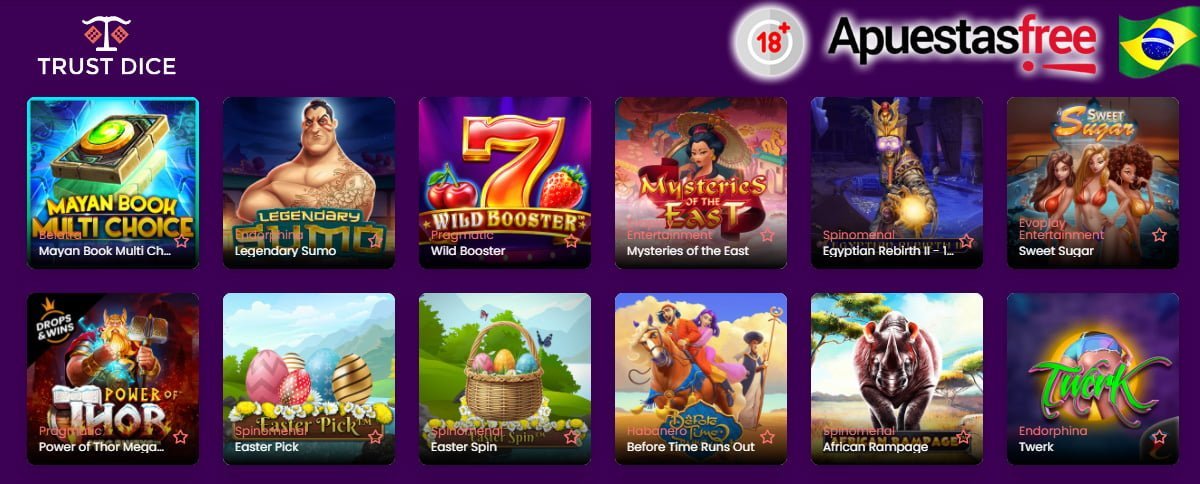Open the Easter Spin basket thumbnail

505,379
